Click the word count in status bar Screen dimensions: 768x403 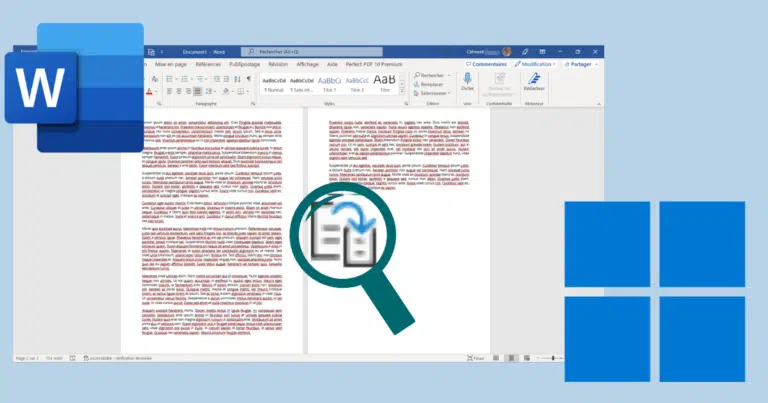54,358
